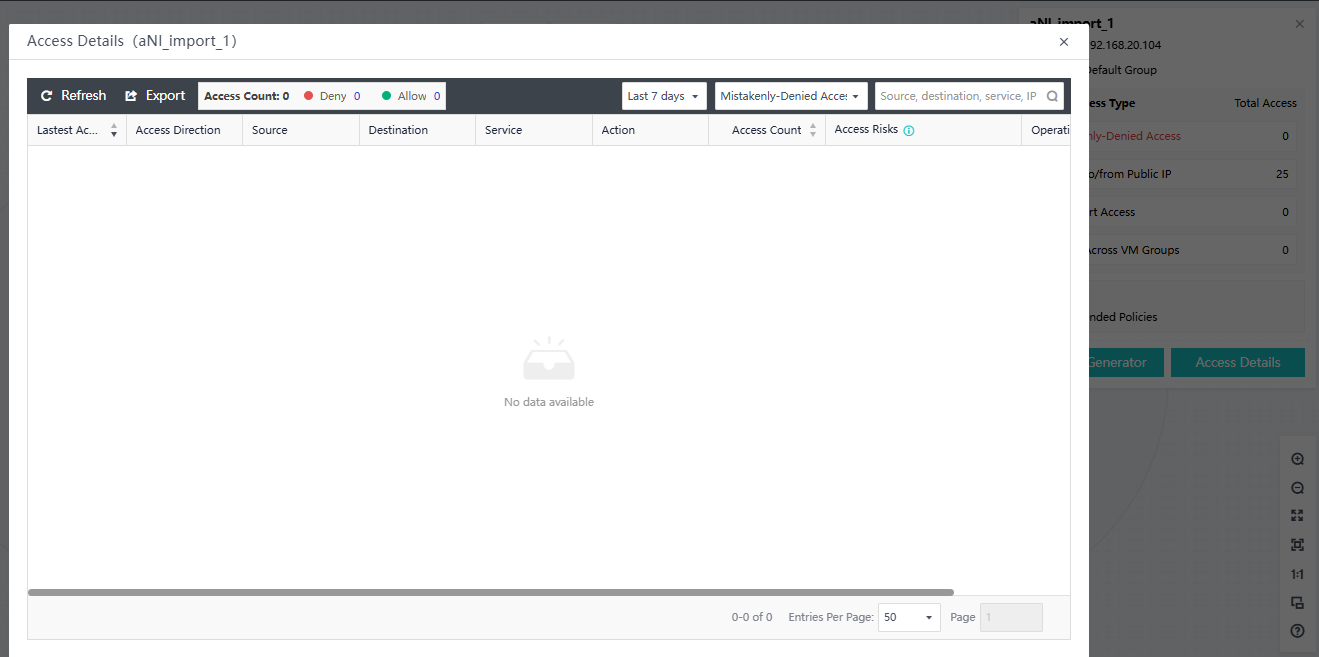Close the Access Details dialog

pos(1063,42)
